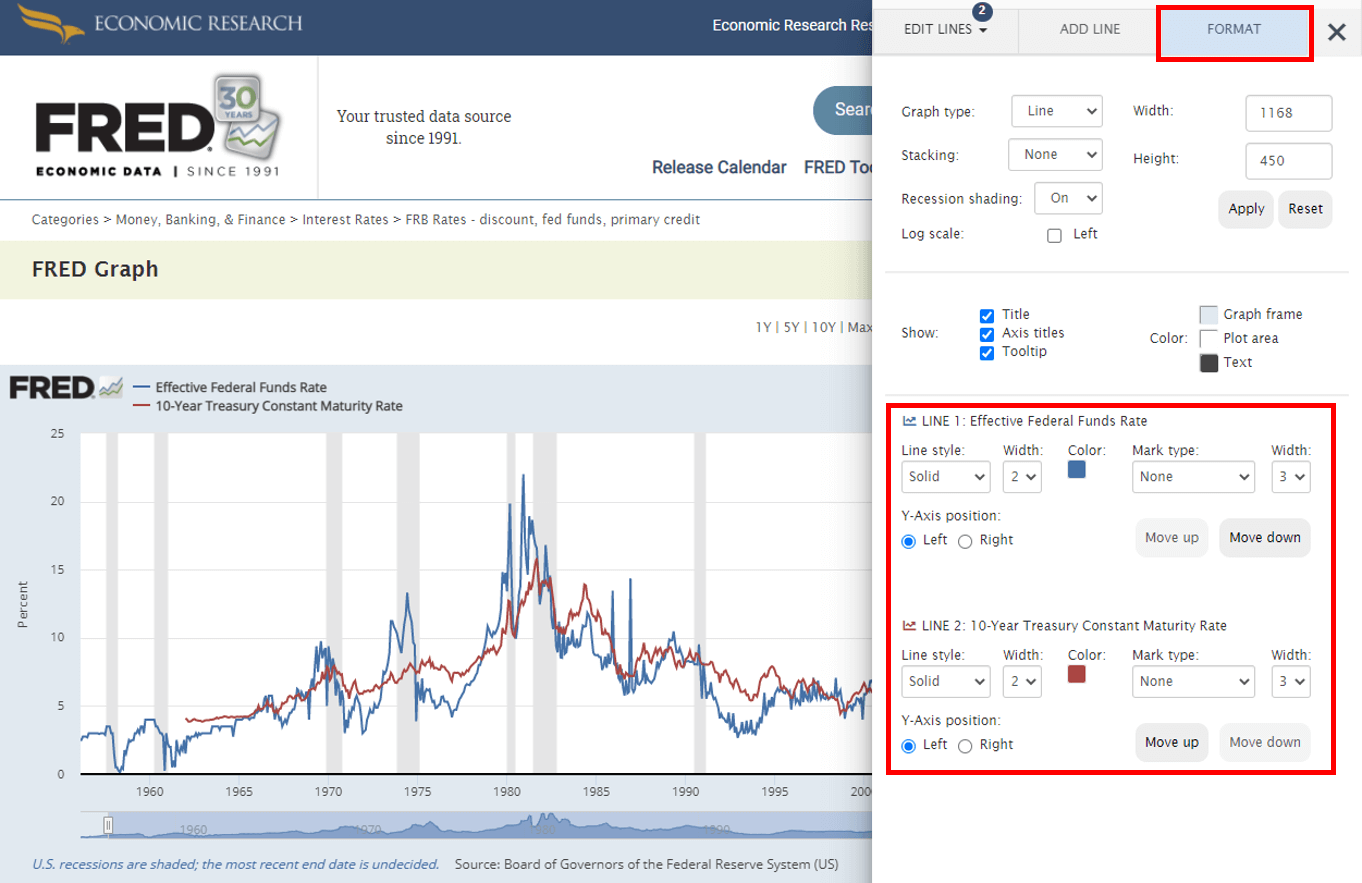Open the Graph type dropdown

click(x=1057, y=111)
